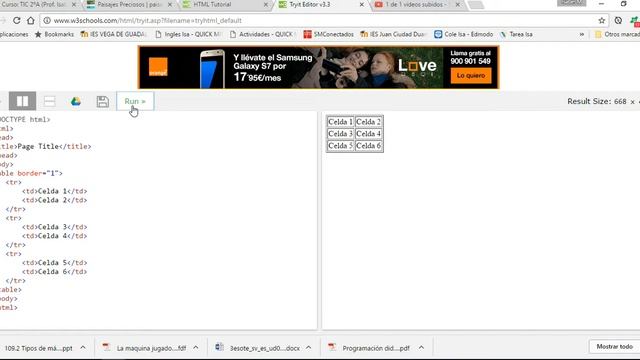640x360 pixels.
Task: Expand options for Tipos de má download
Action: (83, 348)
